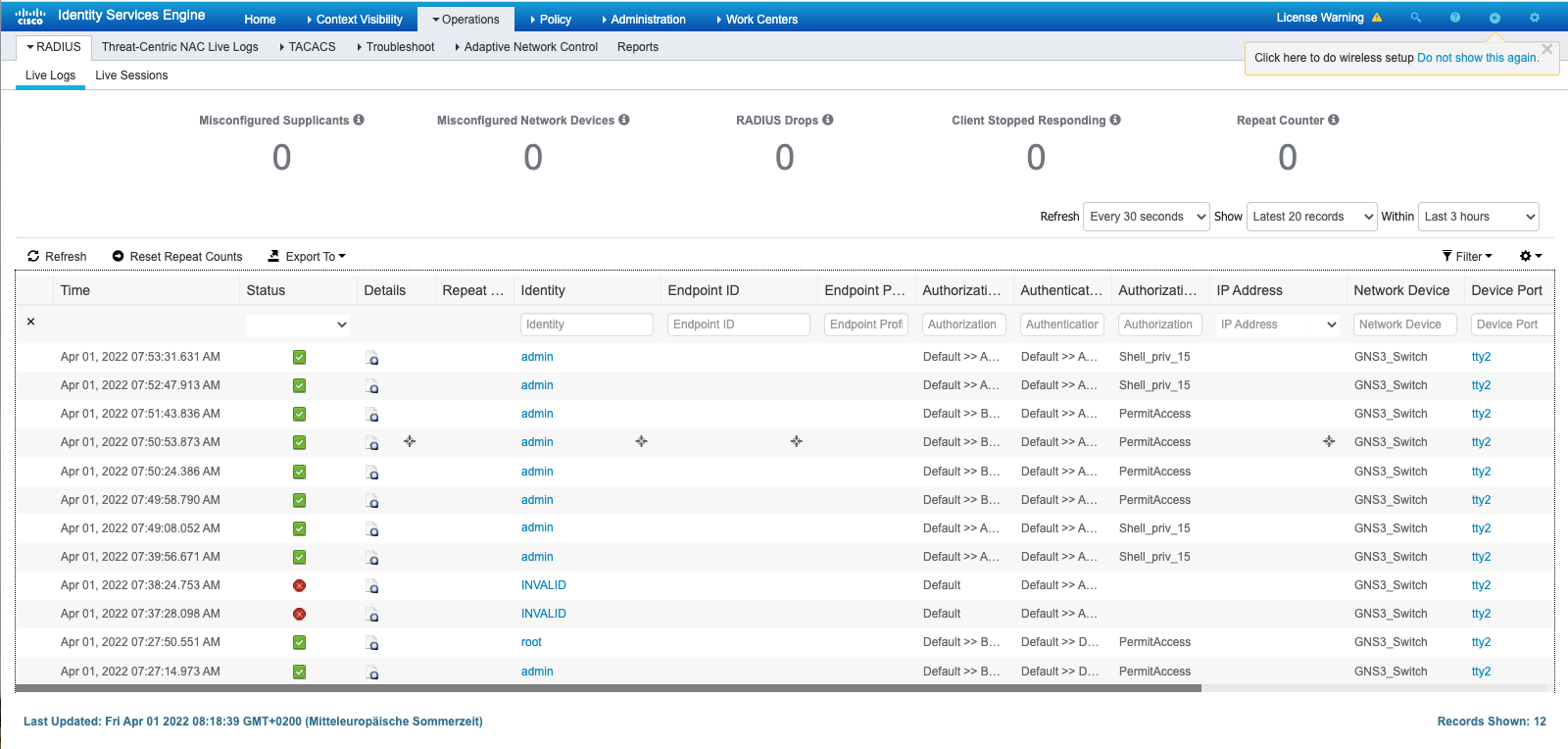Click the Misconfigured Supplicants info icon
This screenshot has height=749, width=1568.
click(x=359, y=120)
